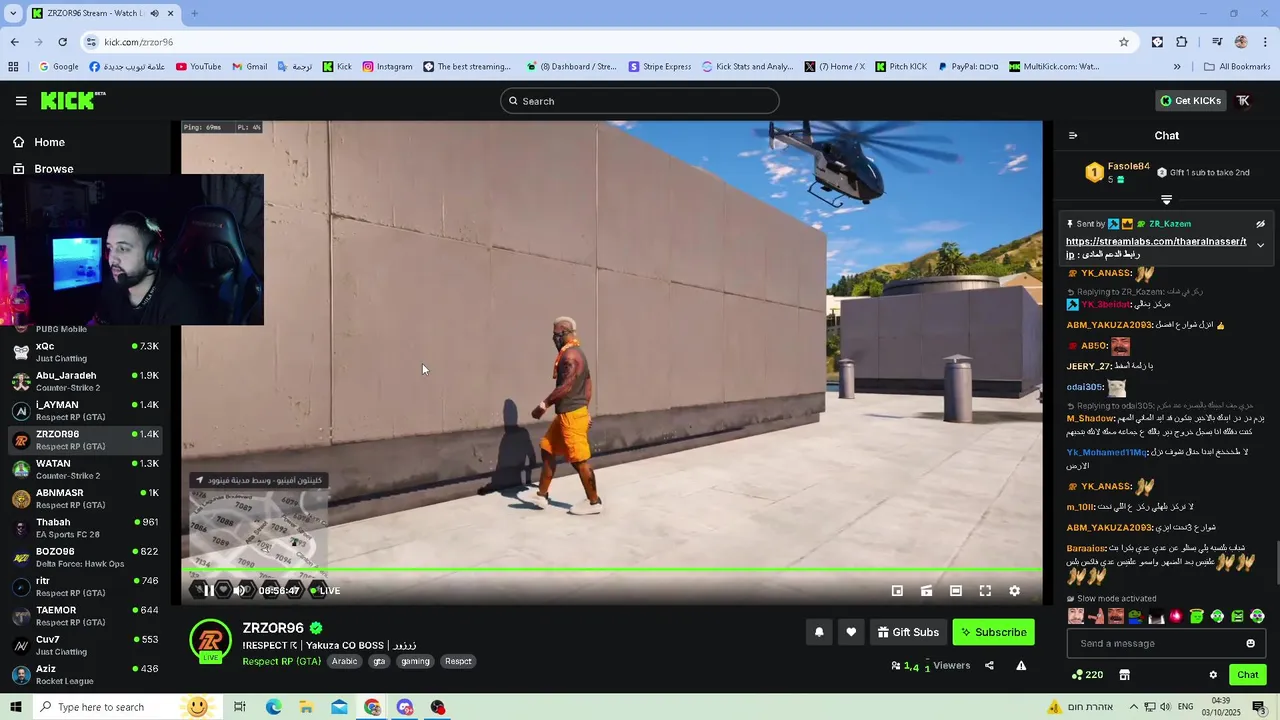Toggle theater mode in video player

(x=956, y=591)
